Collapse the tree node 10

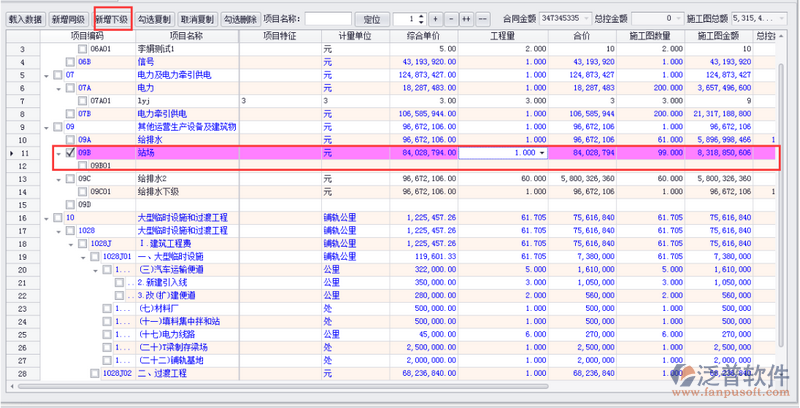[46, 218]
